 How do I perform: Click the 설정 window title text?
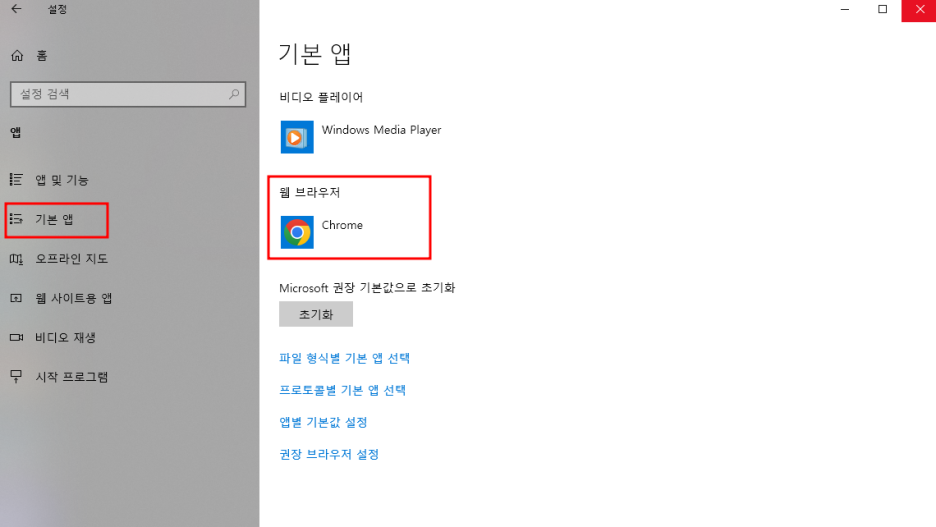point(57,10)
